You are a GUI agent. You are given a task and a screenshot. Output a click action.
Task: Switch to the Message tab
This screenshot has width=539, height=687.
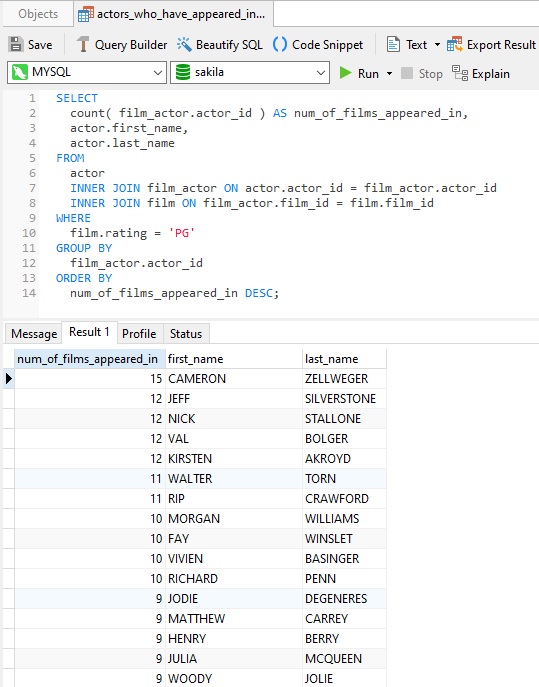(x=34, y=333)
